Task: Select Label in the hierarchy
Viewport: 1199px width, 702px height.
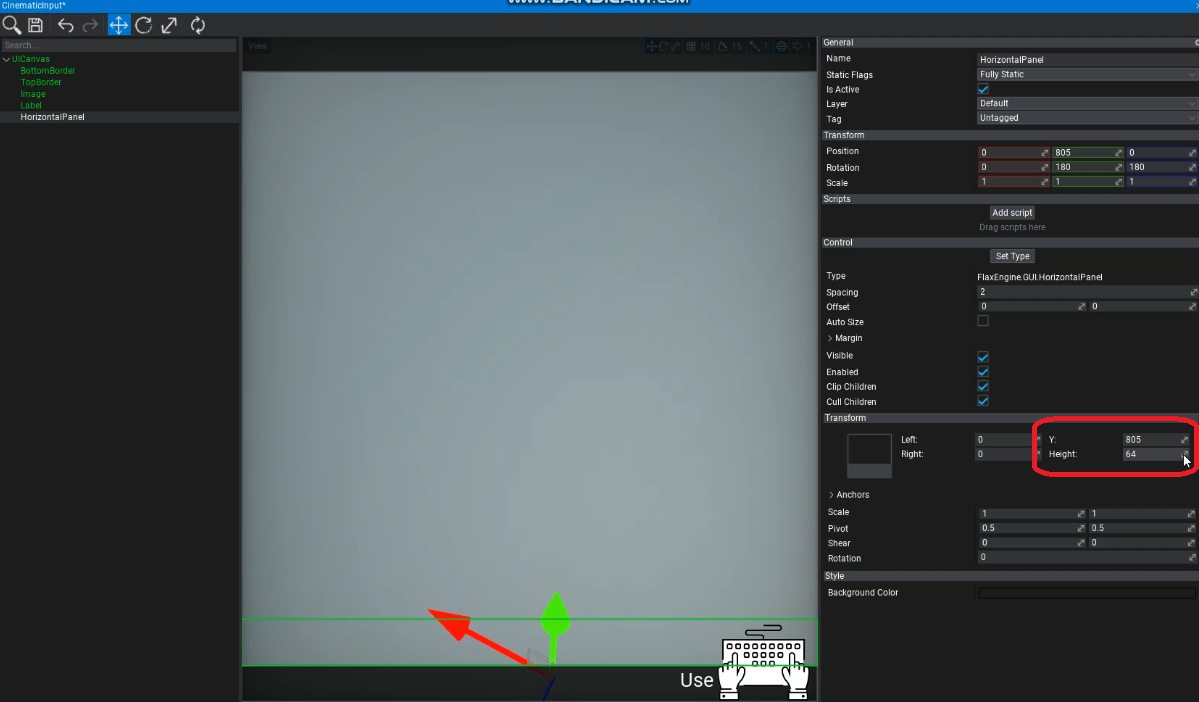Action: 31,106
